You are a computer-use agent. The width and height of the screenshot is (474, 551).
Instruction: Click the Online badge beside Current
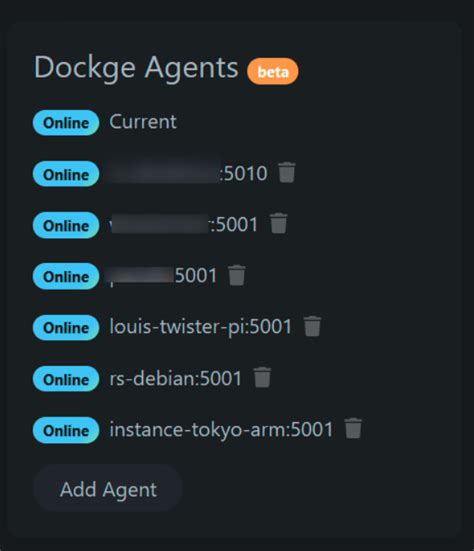(66, 123)
